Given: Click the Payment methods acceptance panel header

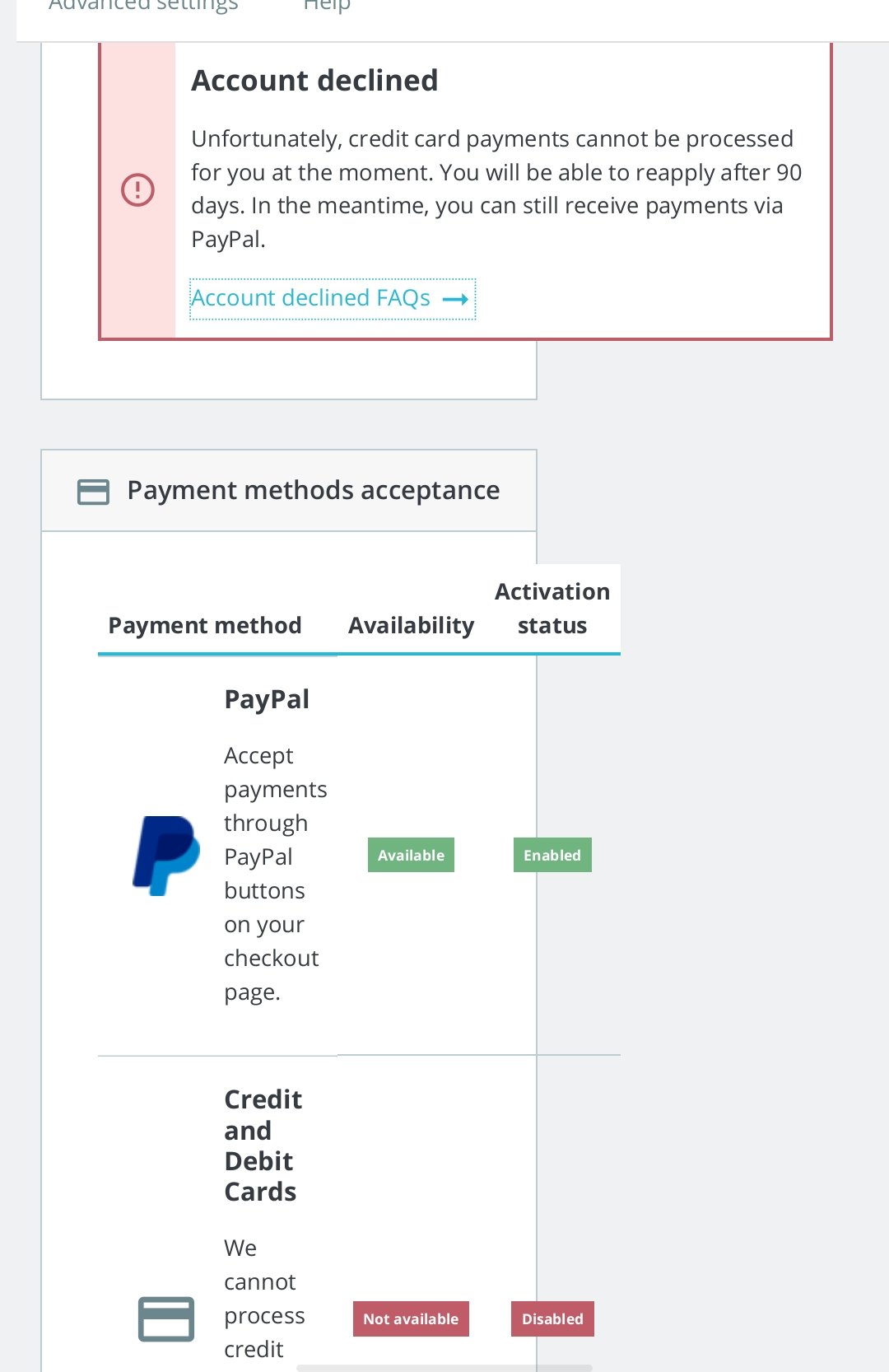Looking at the screenshot, I should tap(313, 491).
